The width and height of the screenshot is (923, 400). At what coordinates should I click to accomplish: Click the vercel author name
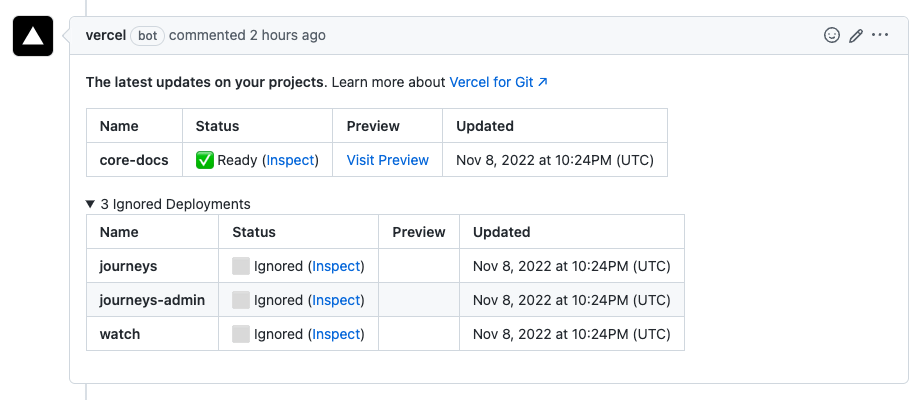pyautogui.click(x=106, y=35)
